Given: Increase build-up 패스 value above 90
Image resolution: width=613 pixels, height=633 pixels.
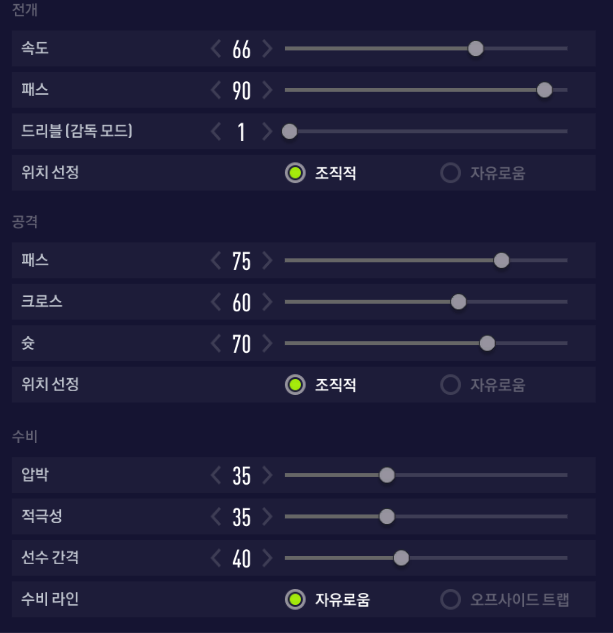Looking at the screenshot, I should 267,89.
